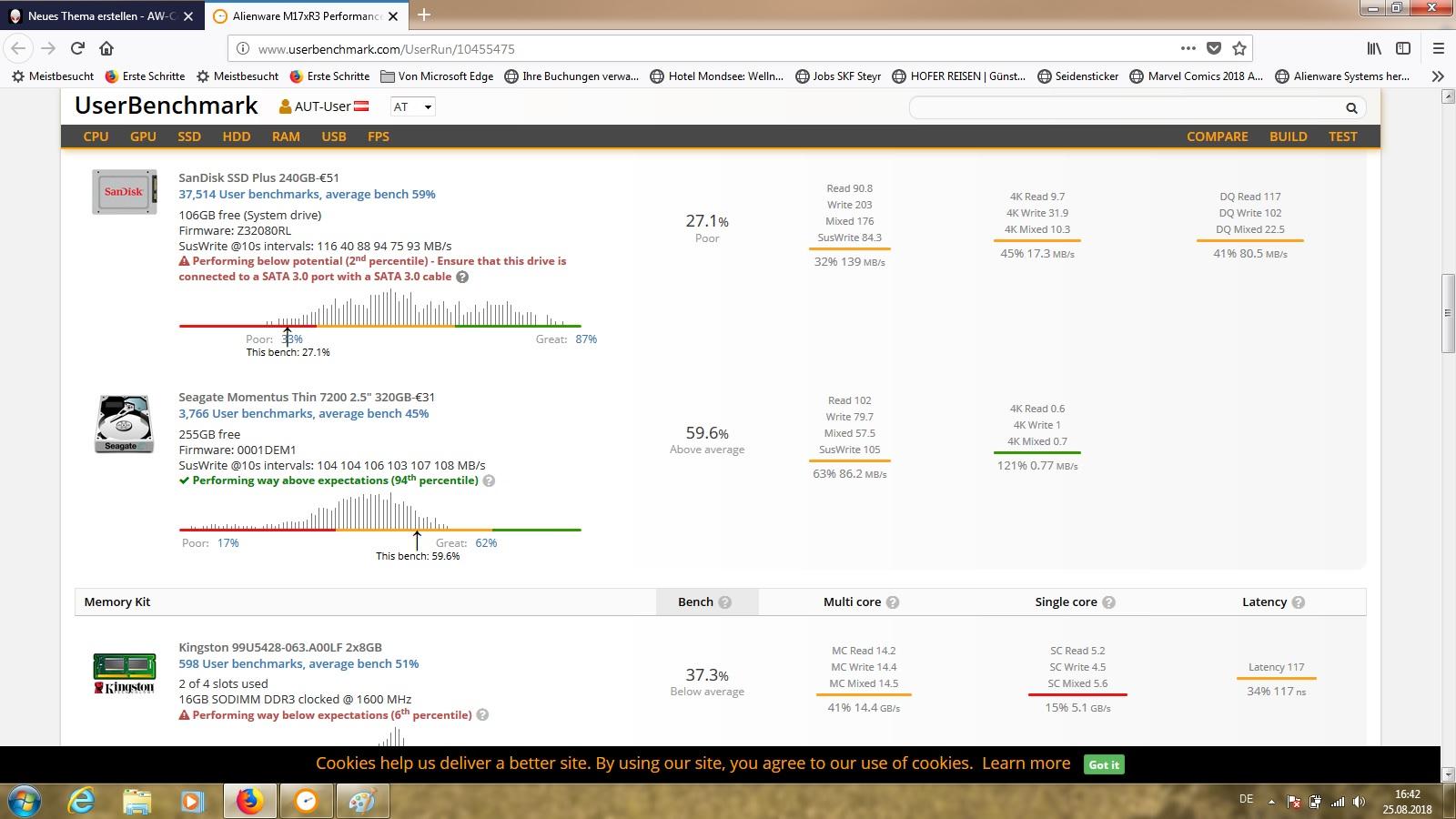Open the UserBenchmark logo link

pos(167,106)
